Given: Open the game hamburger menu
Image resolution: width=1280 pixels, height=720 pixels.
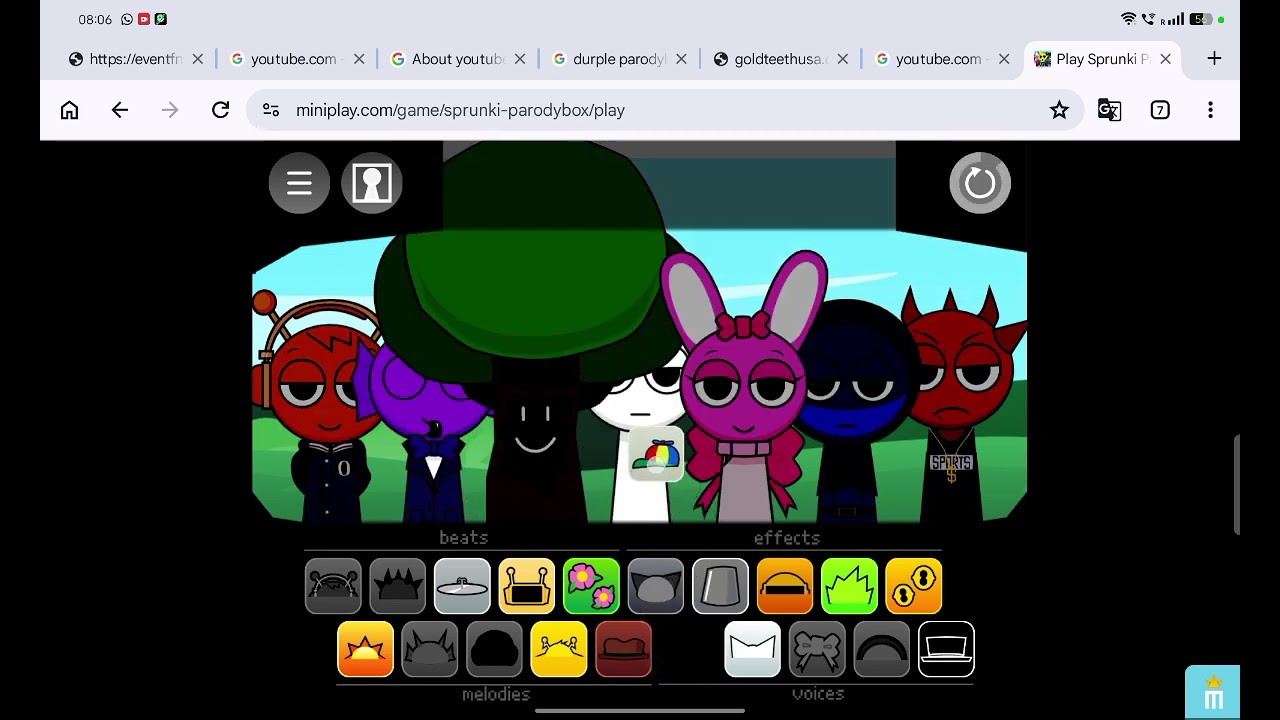Looking at the screenshot, I should click(x=299, y=183).
